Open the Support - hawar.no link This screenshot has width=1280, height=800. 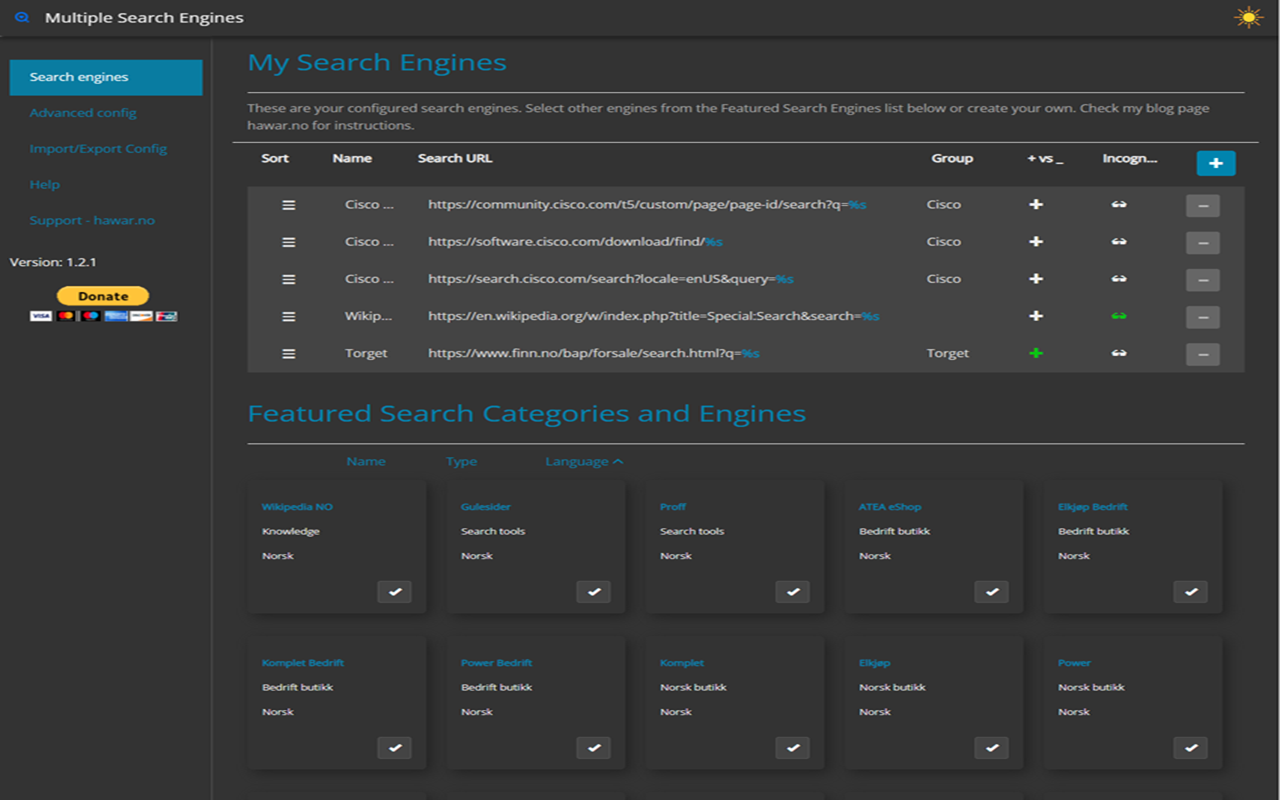[x=92, y=220]
